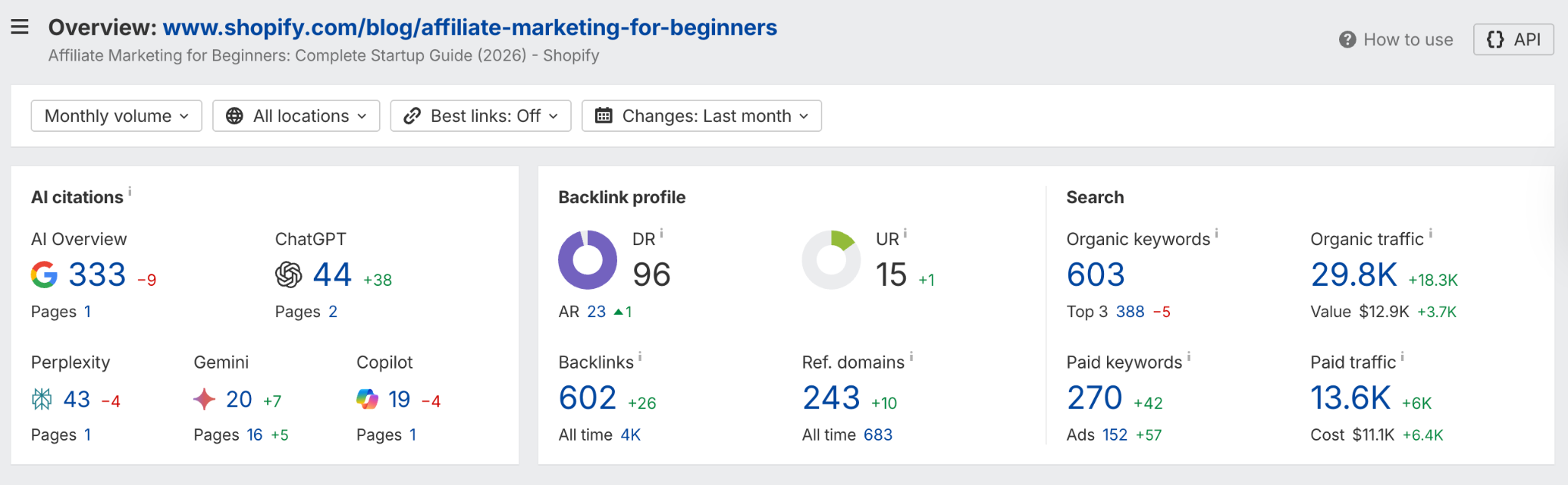
Task: Open Organic keywords count 603
Action: coord(1096,274)
